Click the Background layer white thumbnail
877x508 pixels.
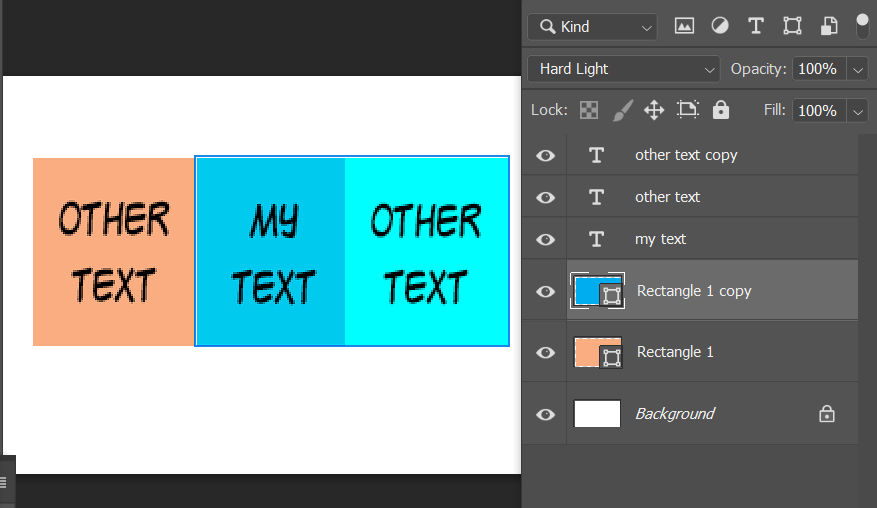pos(597,413)
